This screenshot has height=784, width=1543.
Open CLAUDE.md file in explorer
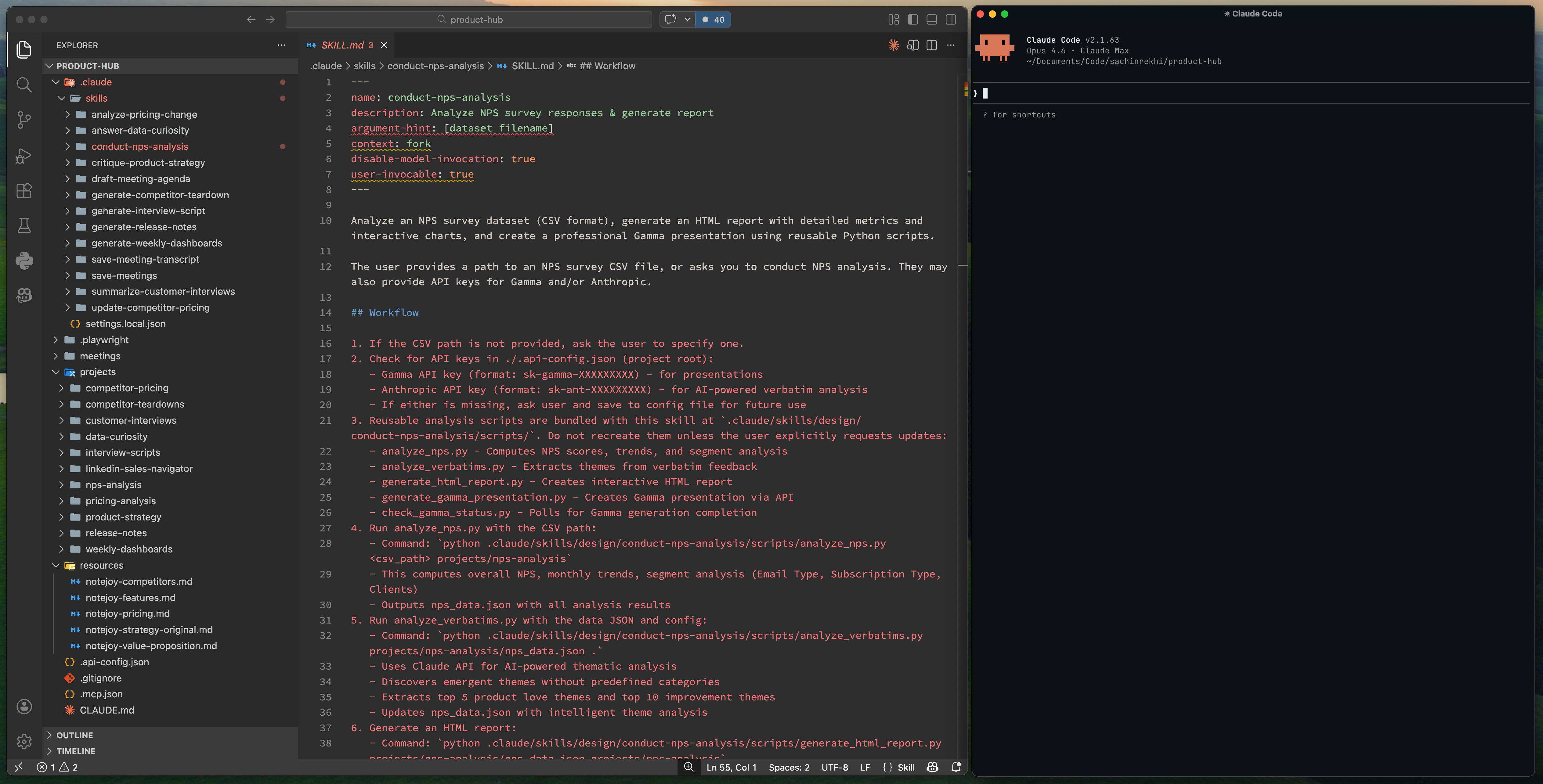point(107,710)
